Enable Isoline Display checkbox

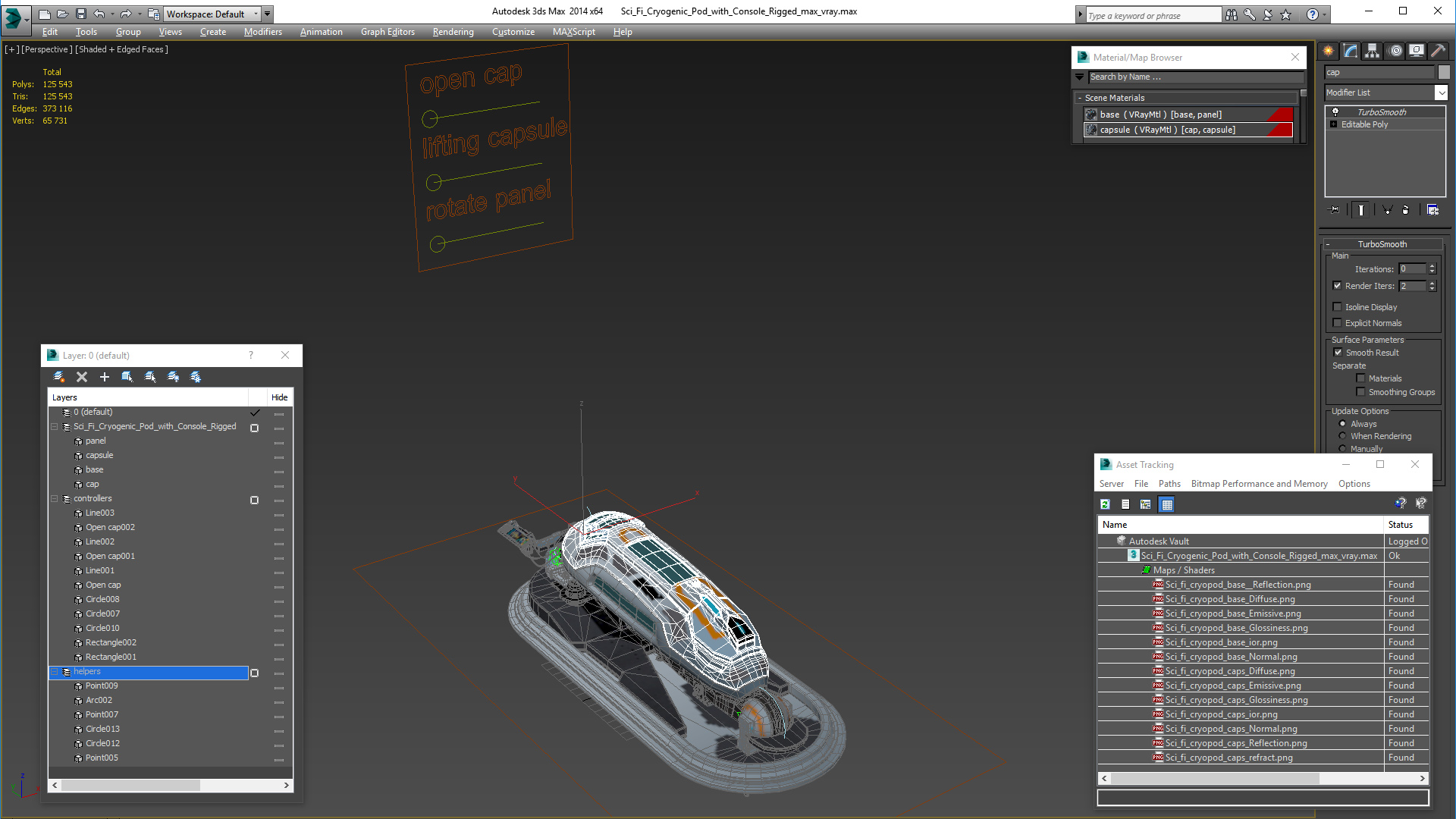pos(1338,307)
